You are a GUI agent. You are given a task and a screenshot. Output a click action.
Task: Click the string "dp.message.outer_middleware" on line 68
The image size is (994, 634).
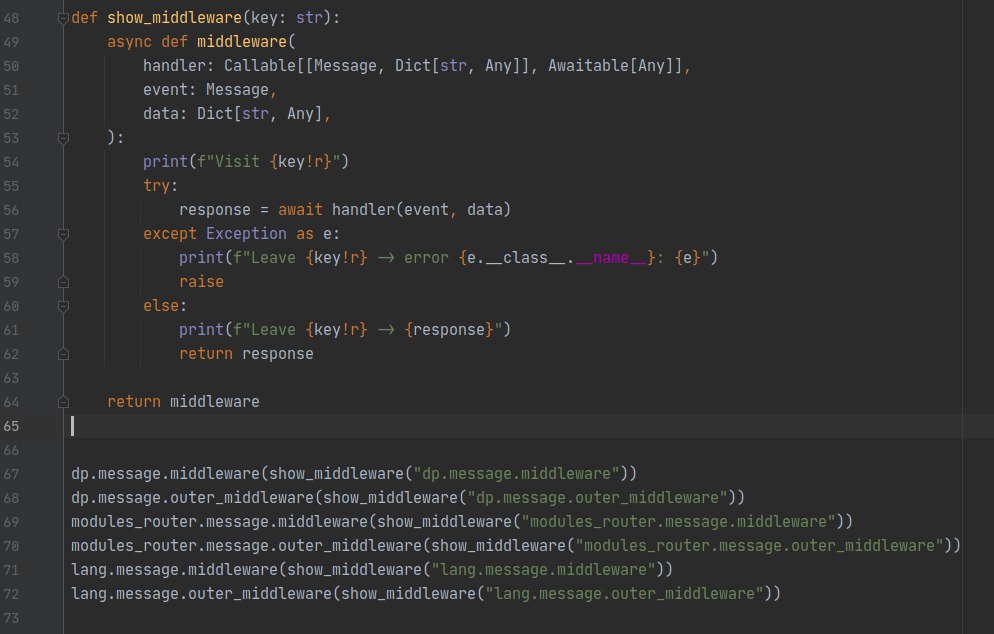point(597,498)
